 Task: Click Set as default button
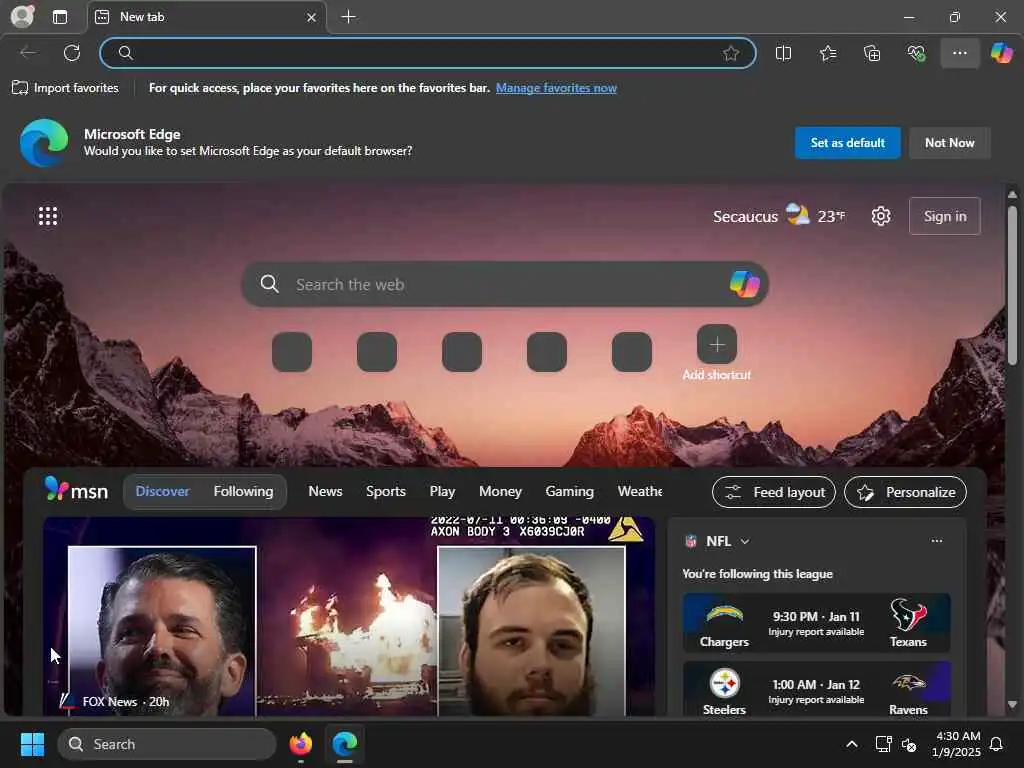pyautogui.click(x=847, y=142)
